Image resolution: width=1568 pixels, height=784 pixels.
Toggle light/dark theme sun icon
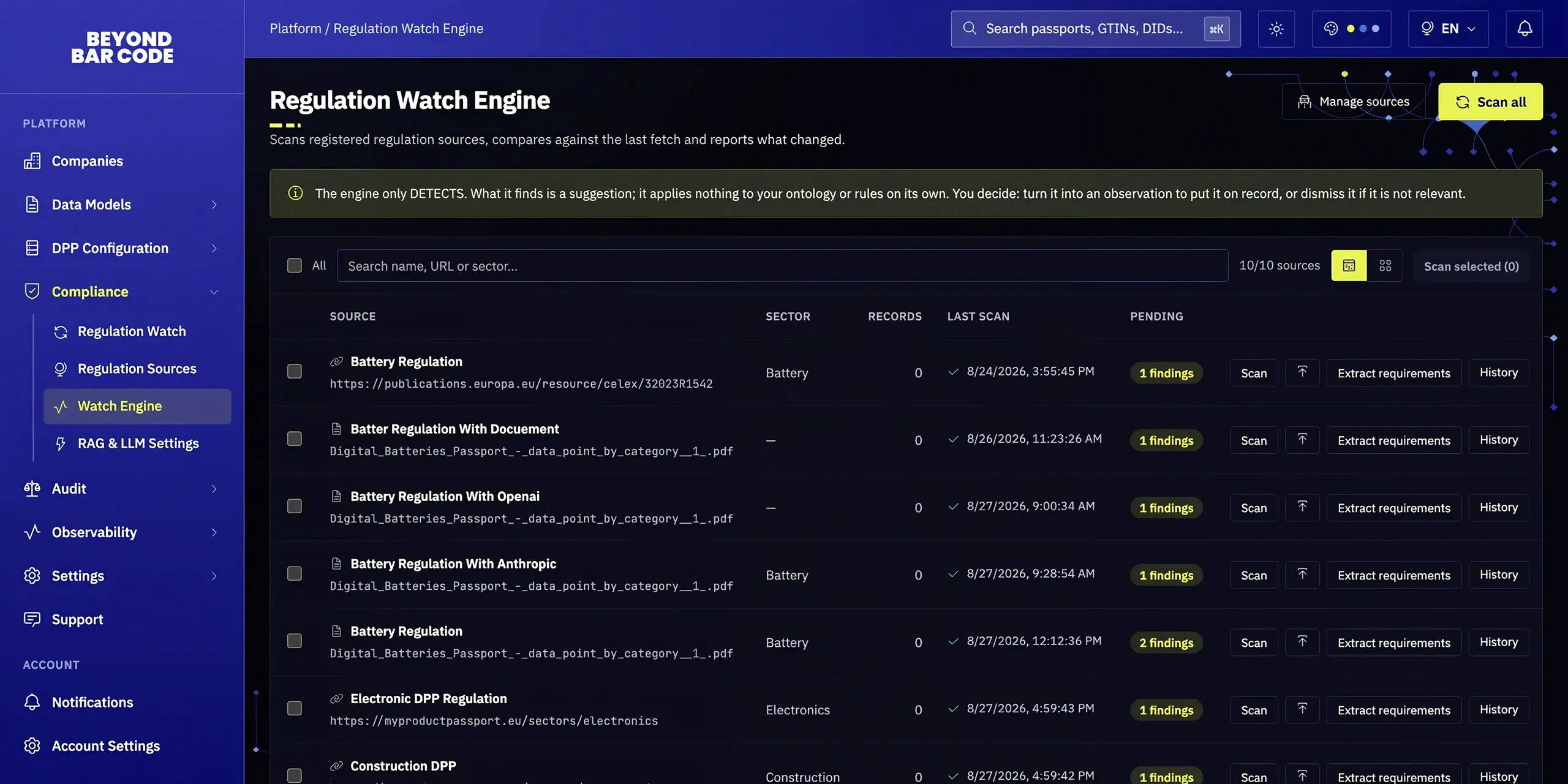point(1276,29)
